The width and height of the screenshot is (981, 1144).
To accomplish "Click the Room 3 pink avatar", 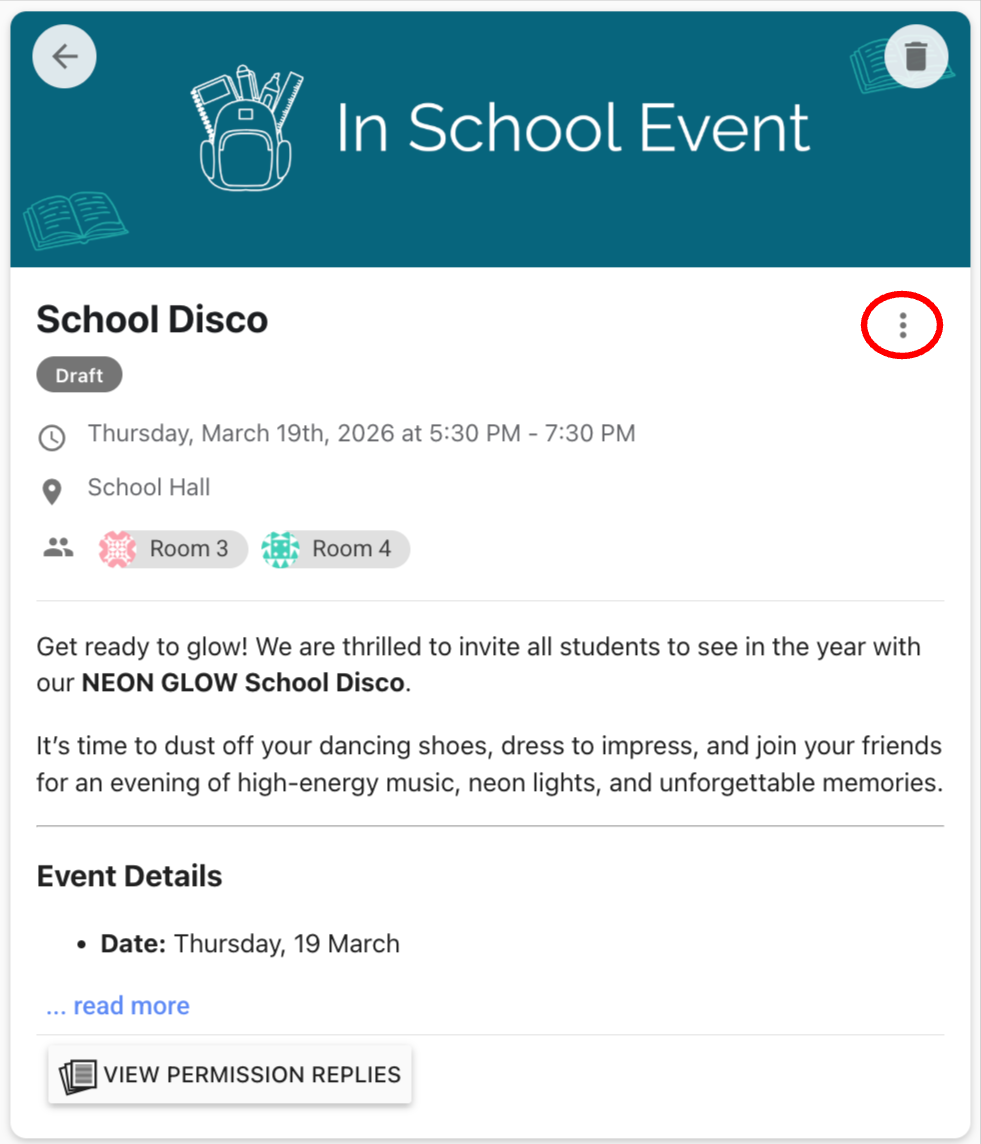I will click(x=118, y=549).
